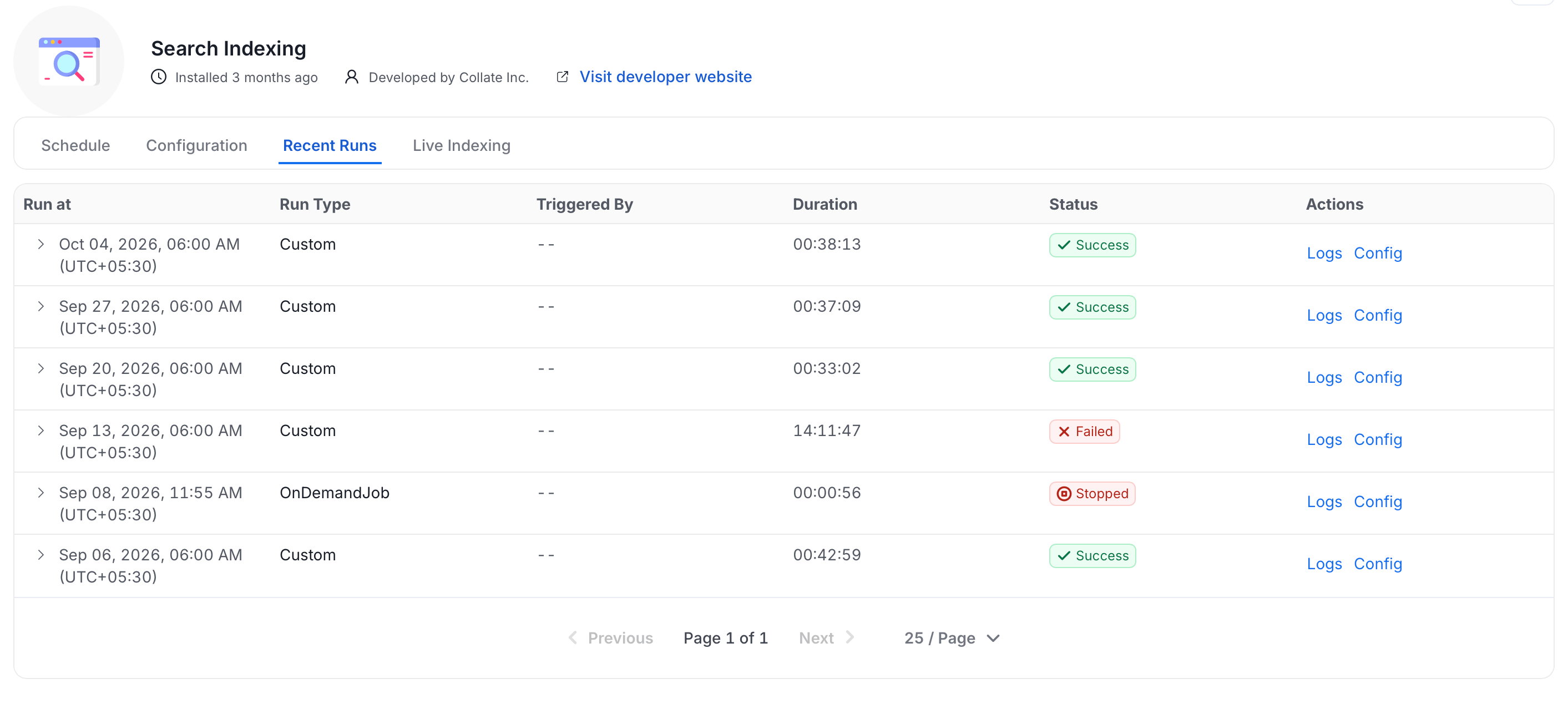Click the Stopped status badge
This screenshot has width=1568, height=719.
(1092, 493)
